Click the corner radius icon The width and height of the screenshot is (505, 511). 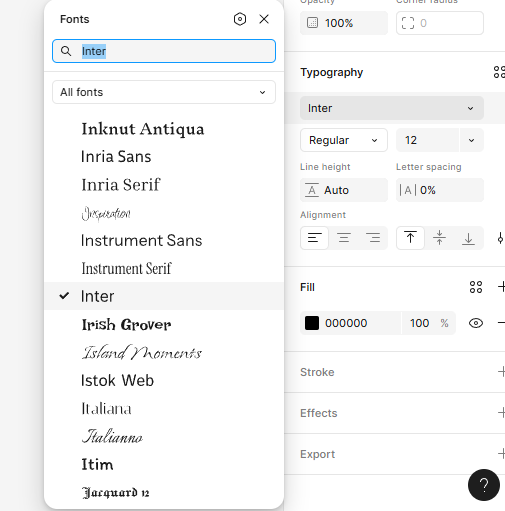click(x=408, y=23)
